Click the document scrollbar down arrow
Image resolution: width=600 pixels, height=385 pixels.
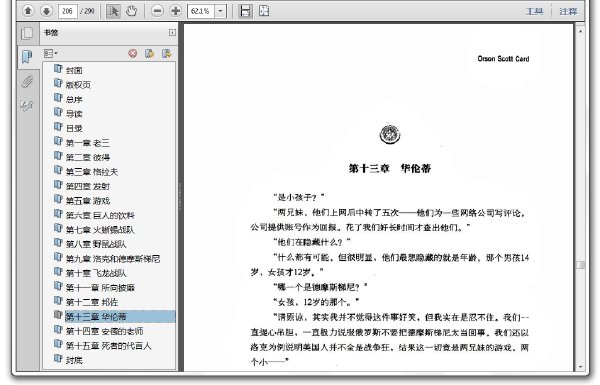pyautogui.click(x=580, y=366)
